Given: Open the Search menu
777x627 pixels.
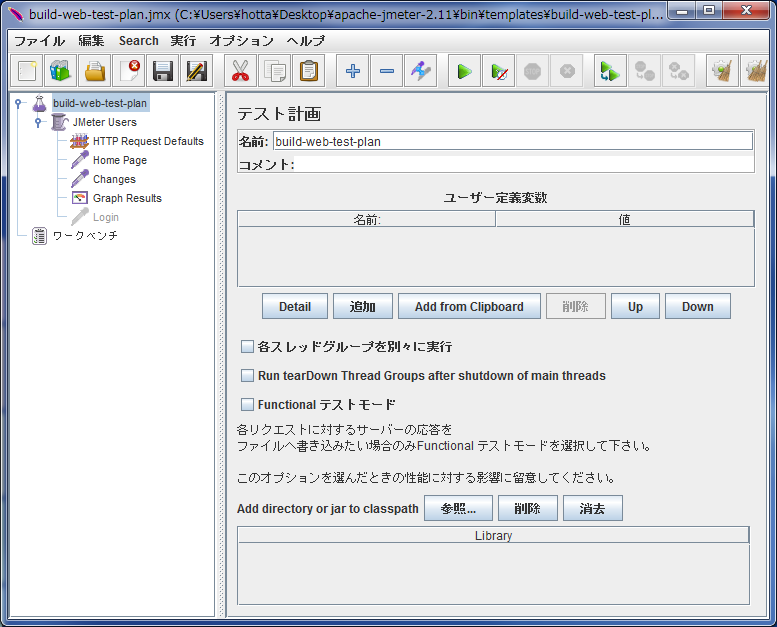Looking at the screenshot, I should pos(139,41).
